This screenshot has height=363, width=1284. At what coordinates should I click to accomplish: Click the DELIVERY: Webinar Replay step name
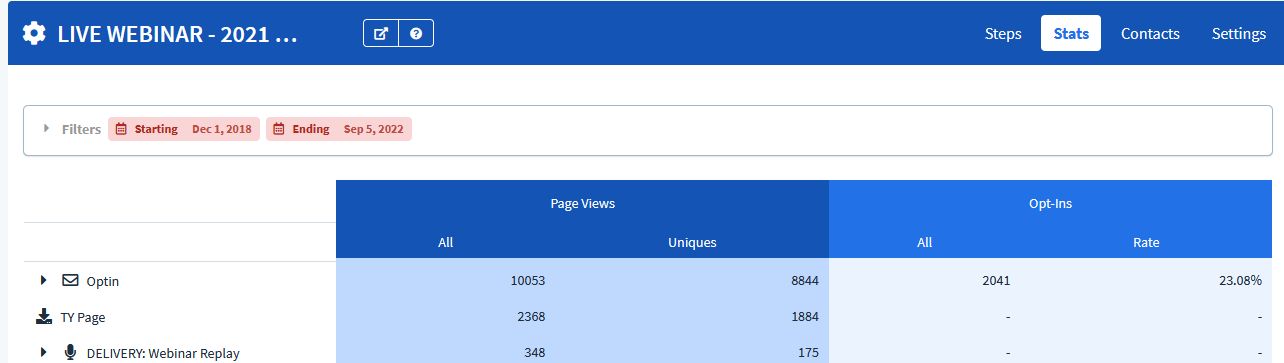click(163, 353)
